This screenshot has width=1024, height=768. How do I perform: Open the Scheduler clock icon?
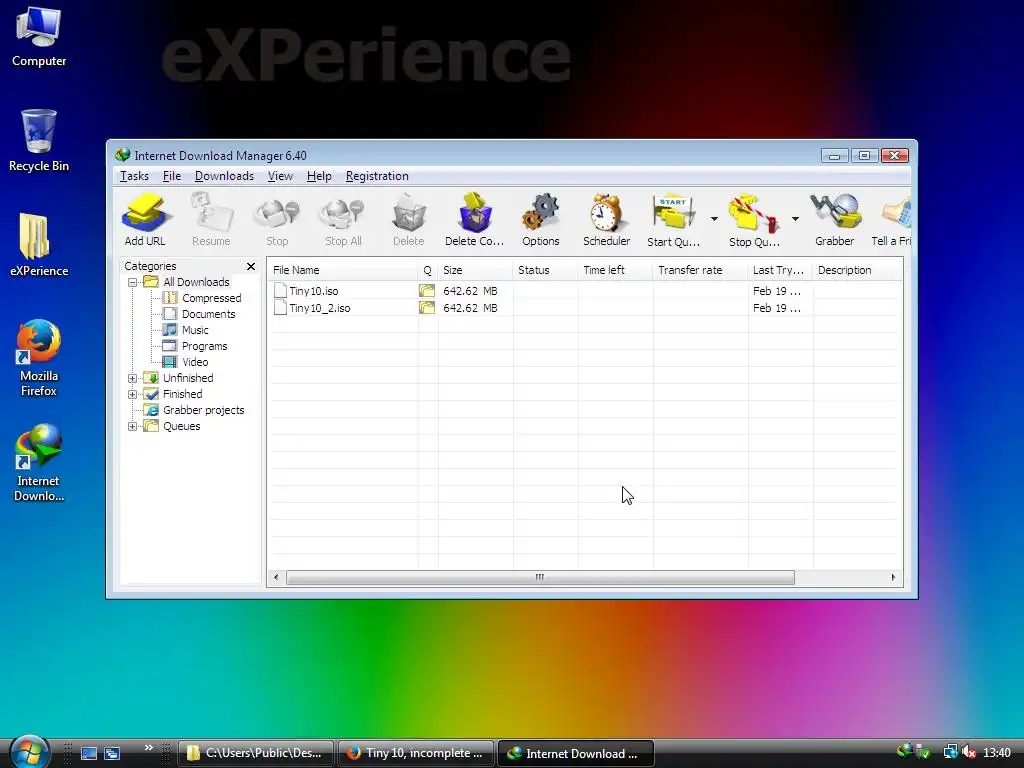607,219
